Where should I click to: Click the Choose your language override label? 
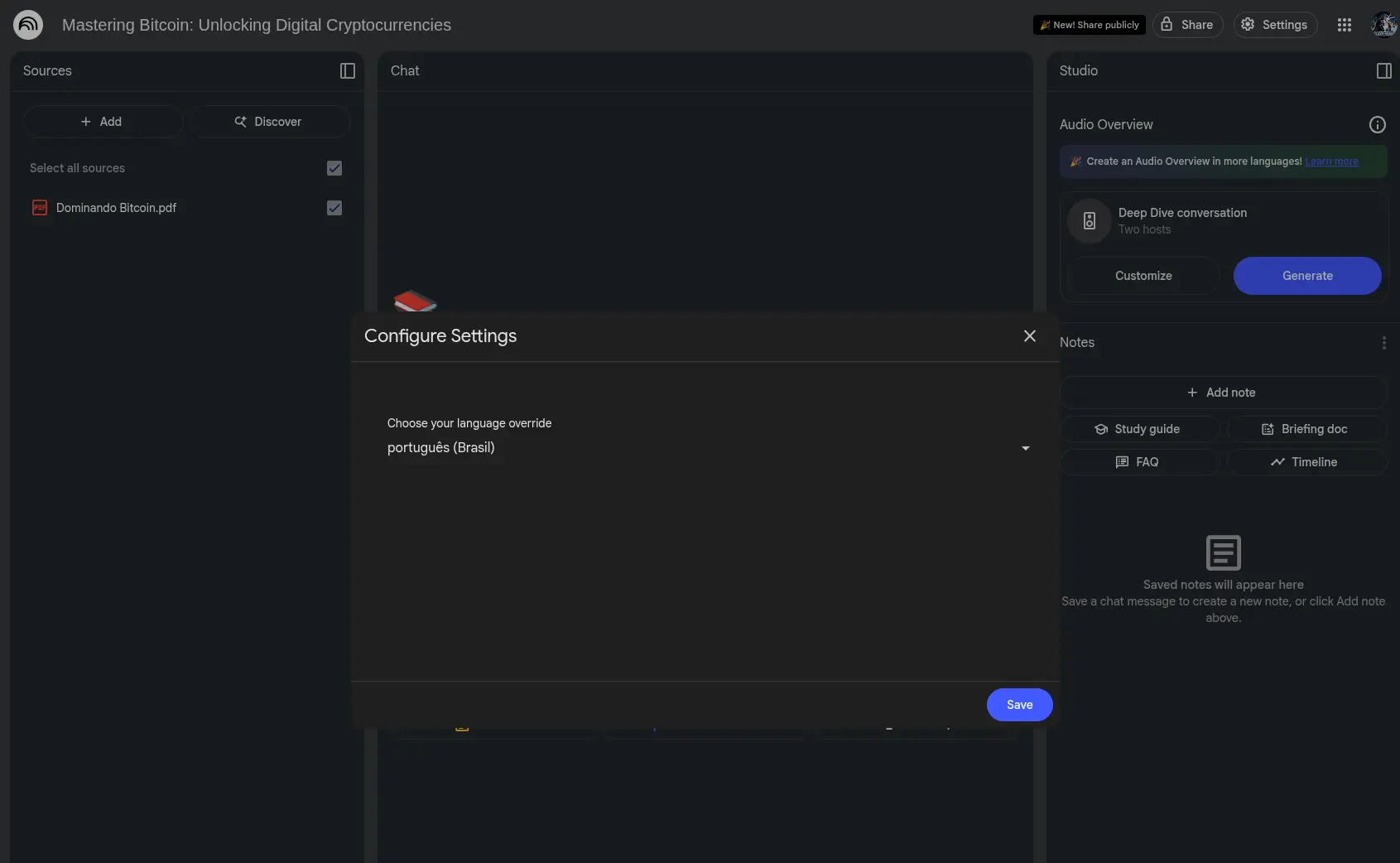point(469,423)
